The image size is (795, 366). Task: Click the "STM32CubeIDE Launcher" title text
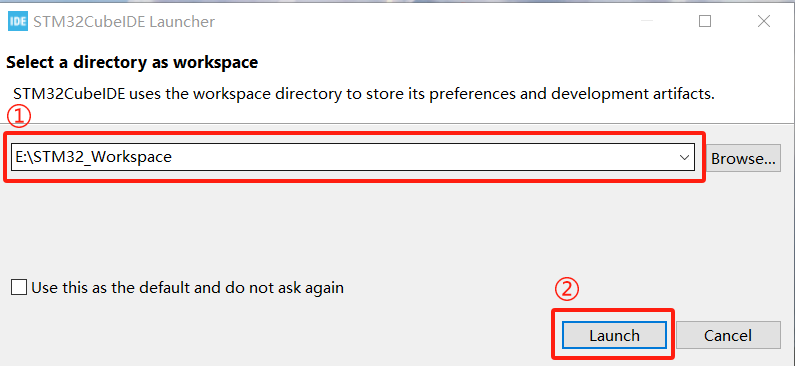pyautogui.click(x=124, y=22)
